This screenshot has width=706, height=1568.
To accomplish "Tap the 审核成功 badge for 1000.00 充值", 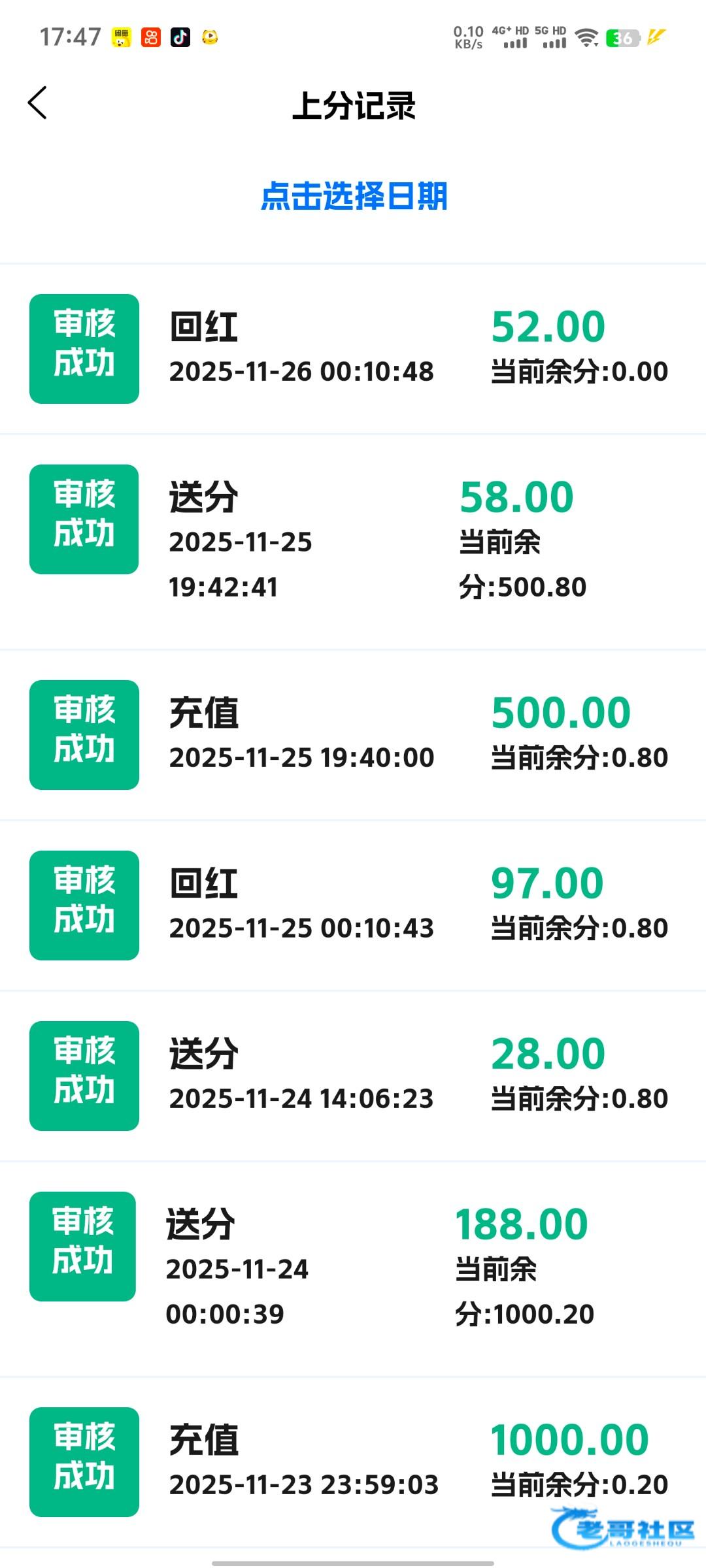I will (84, 1462).
